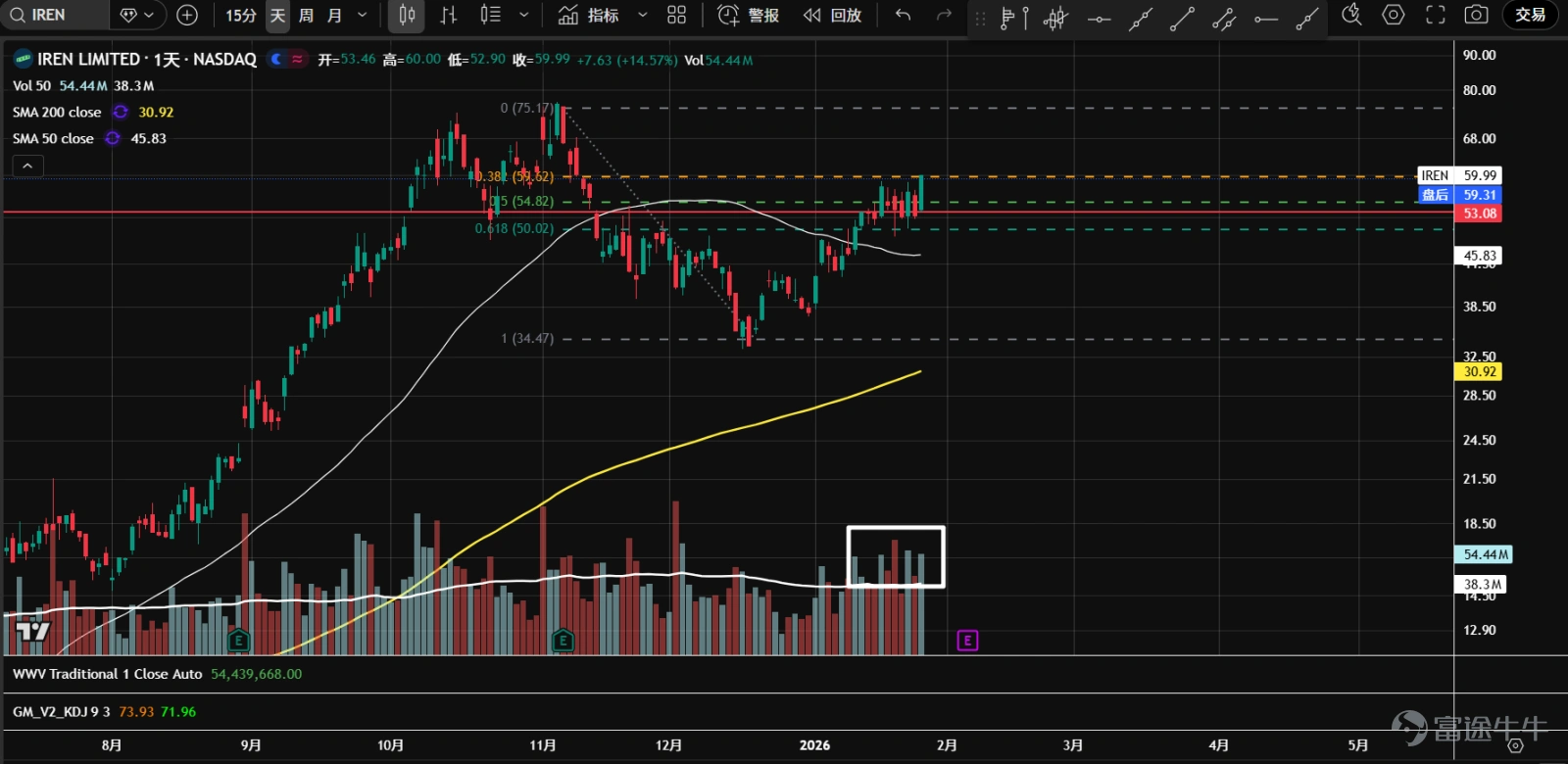Select the horizontal ray drawing tool

pos(1265,18)
